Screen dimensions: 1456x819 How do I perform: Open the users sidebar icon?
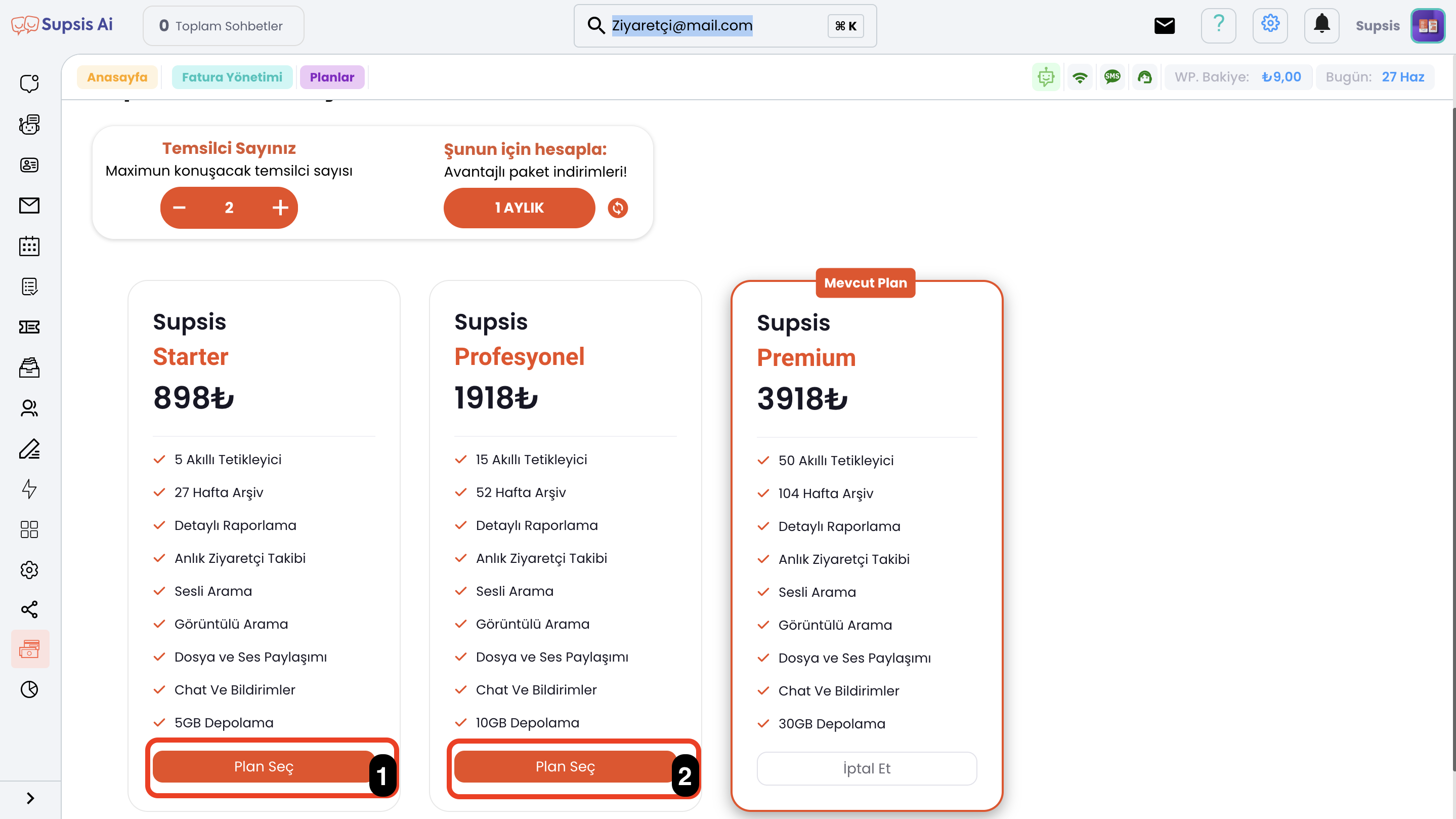tap(29, 408)
